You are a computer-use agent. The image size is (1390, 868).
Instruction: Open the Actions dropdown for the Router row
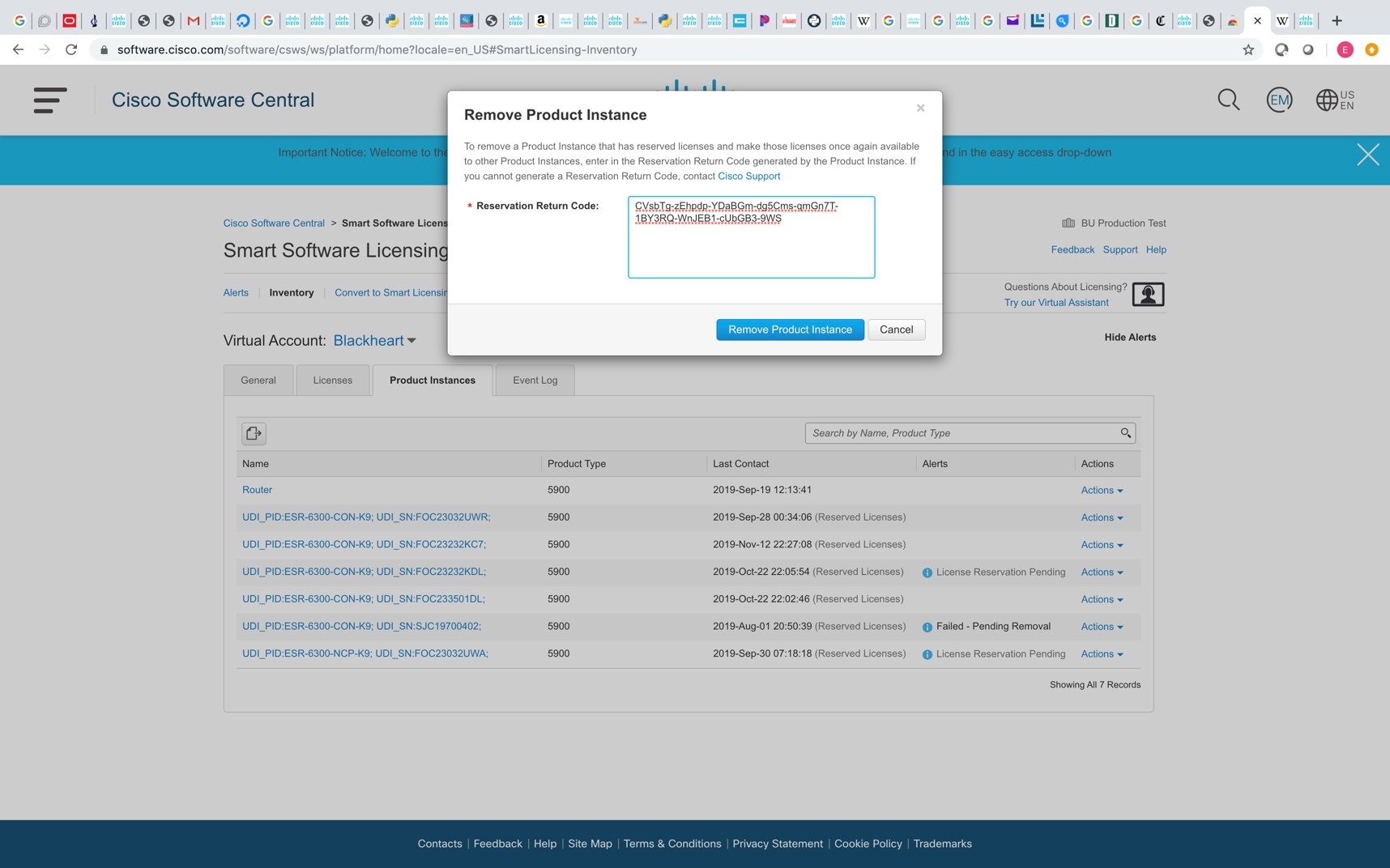pos(1102,491)
